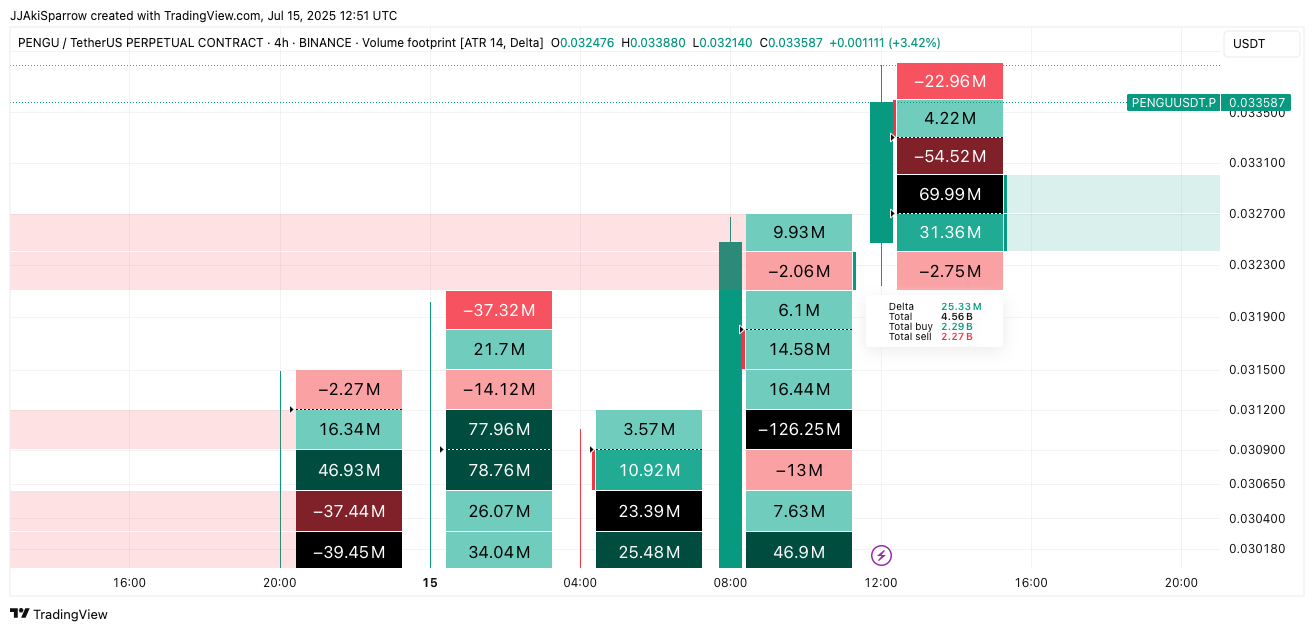Click the 23.39M black footprint cell
Viewport: 1314px width, 631px height.
click(x=649, y=511)
